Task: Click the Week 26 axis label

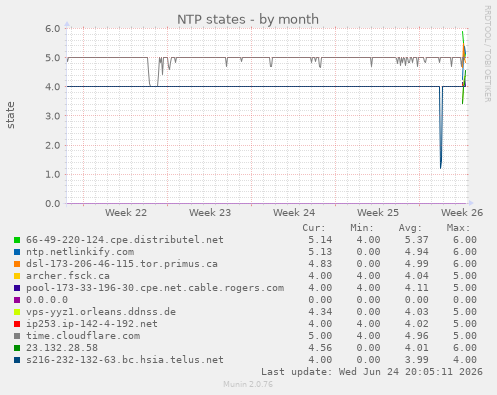Action: (x=462, y=213)
